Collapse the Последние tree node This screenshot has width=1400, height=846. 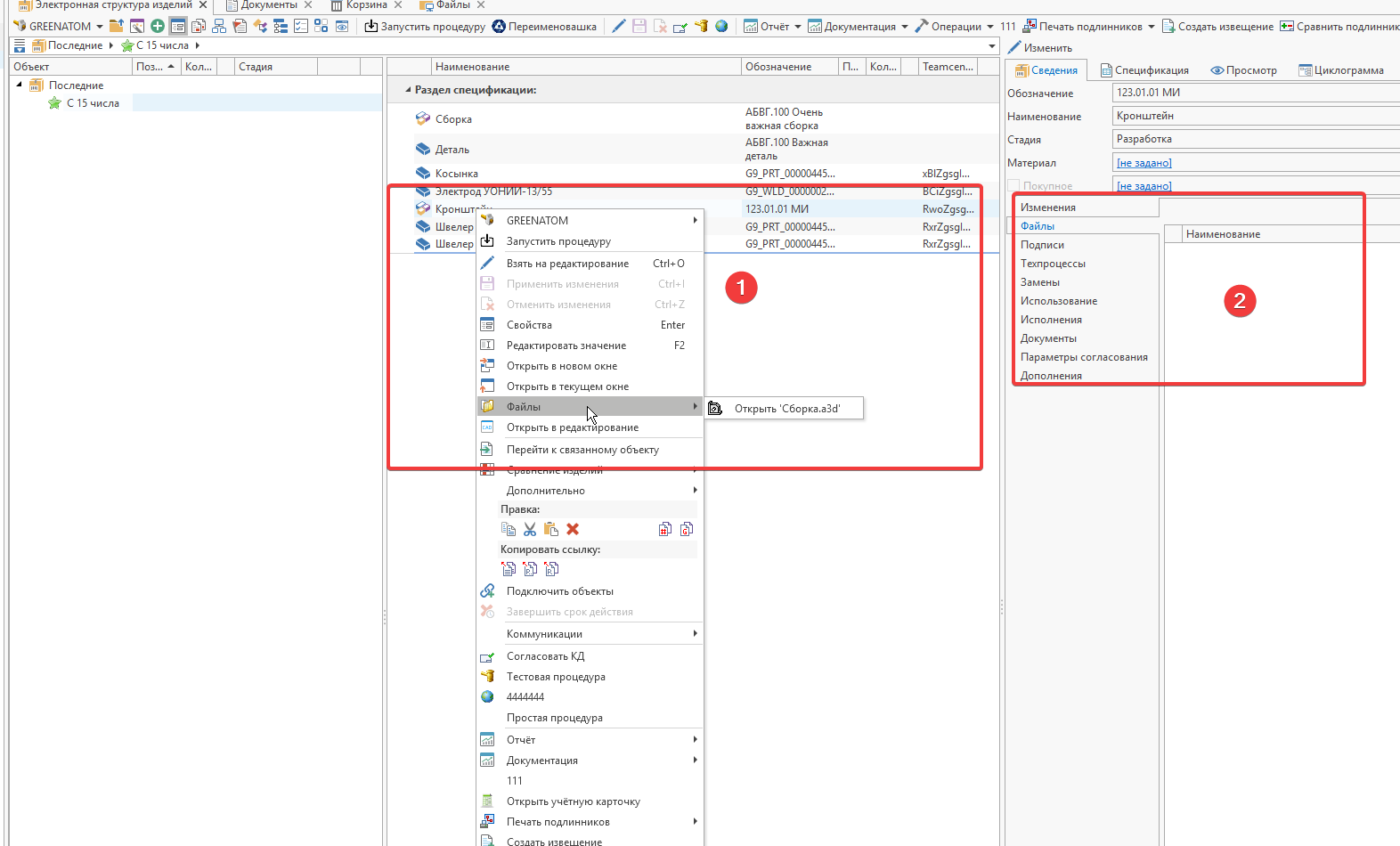coord(20,85)
